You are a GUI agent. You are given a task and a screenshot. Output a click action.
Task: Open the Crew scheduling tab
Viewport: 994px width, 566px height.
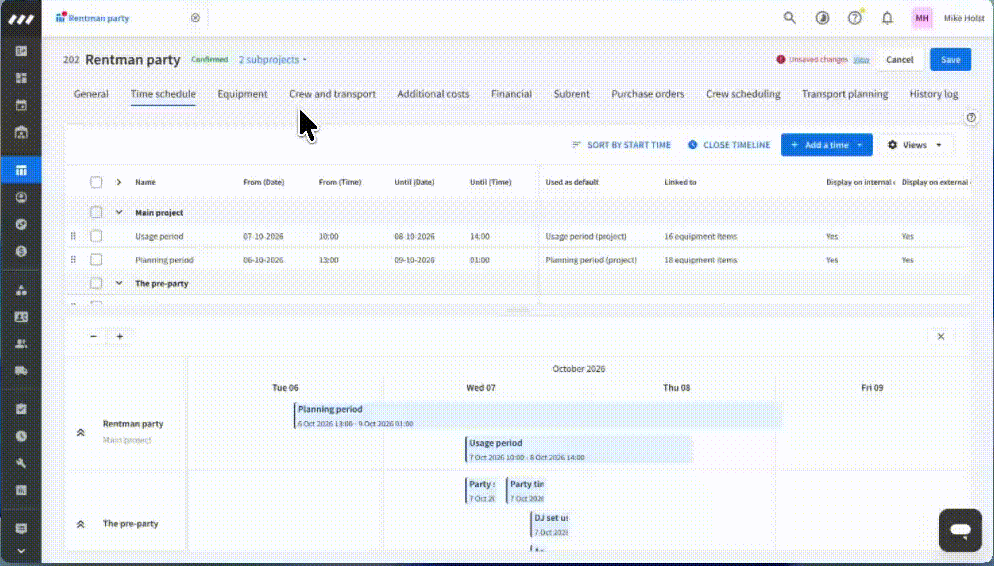pyautogui.click(x=743, y=94)
